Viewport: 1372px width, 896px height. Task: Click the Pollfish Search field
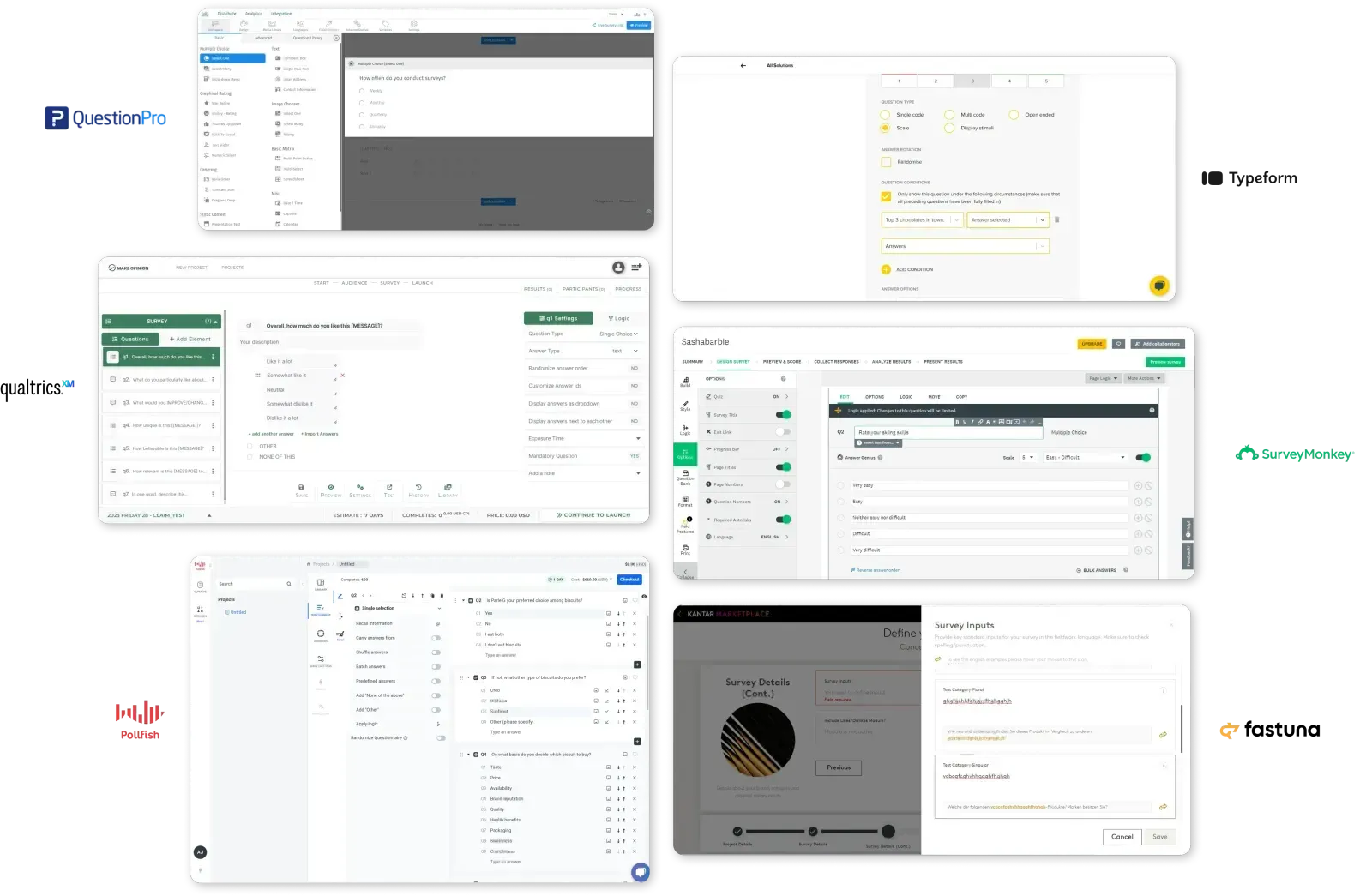[x=255, y=584]
